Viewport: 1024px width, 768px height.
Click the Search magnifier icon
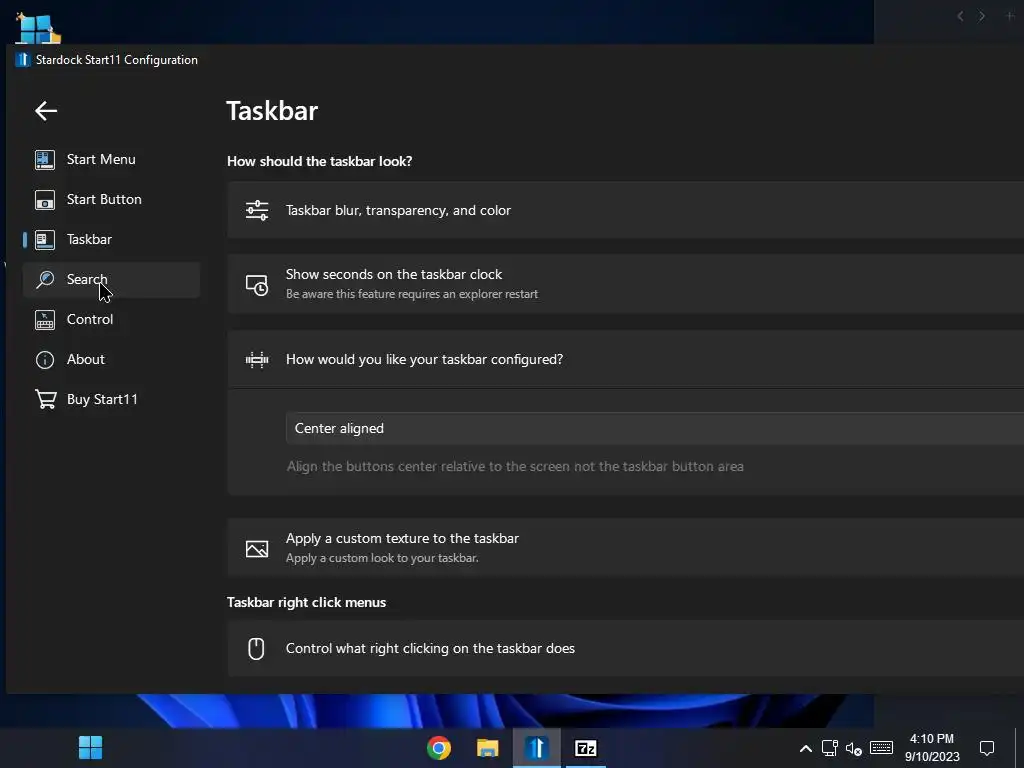(45, 280)
